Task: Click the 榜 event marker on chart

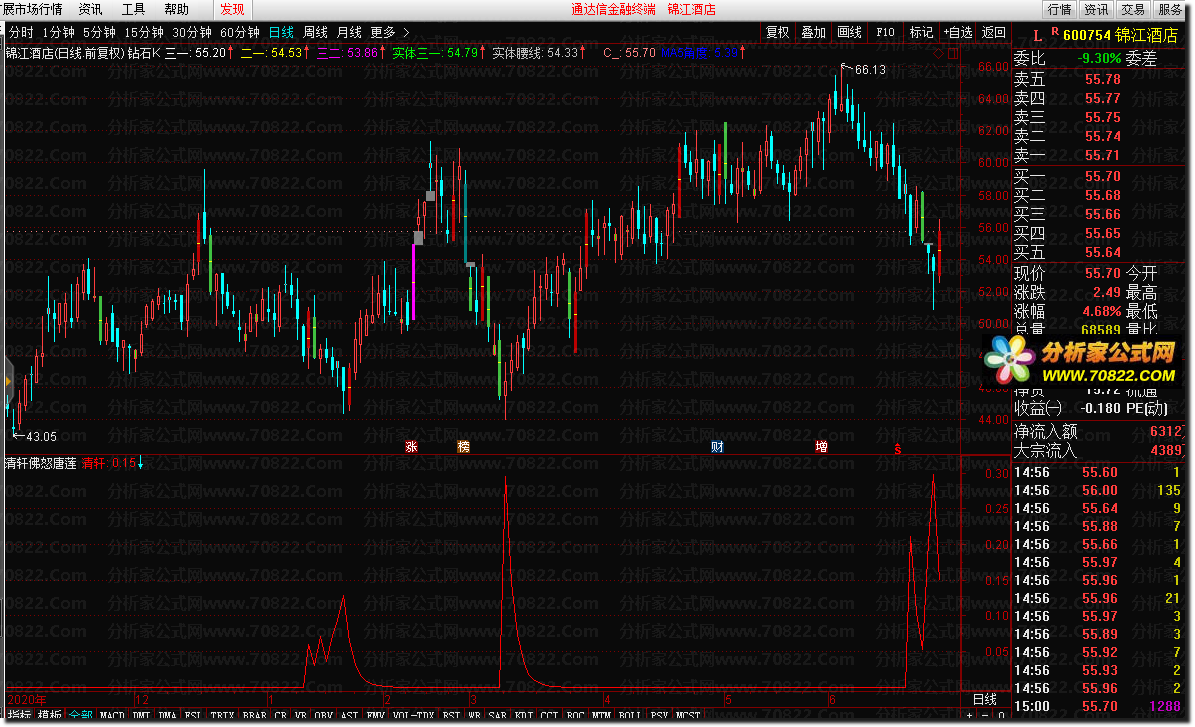Action: pos(463,447)
